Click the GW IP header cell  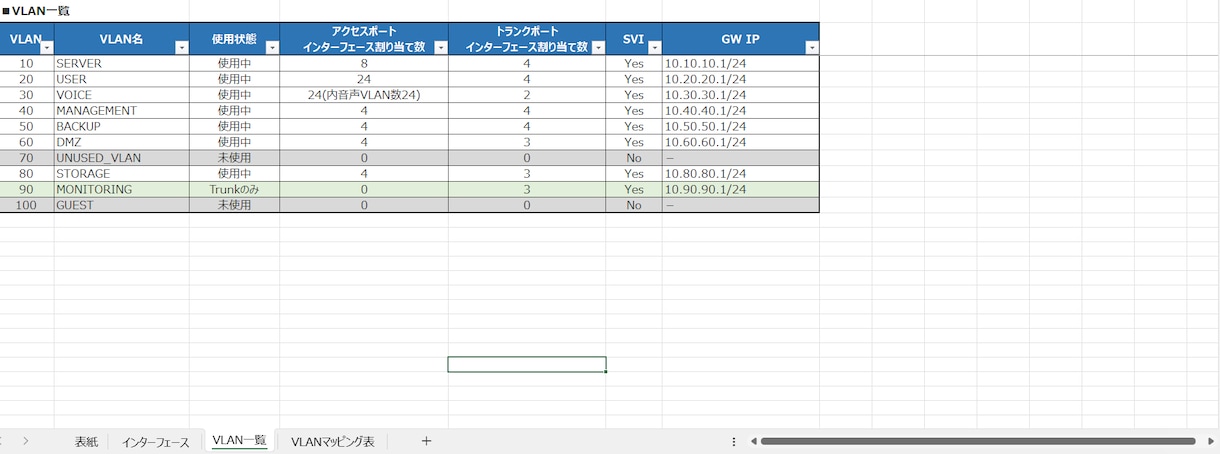click(740, 39)
